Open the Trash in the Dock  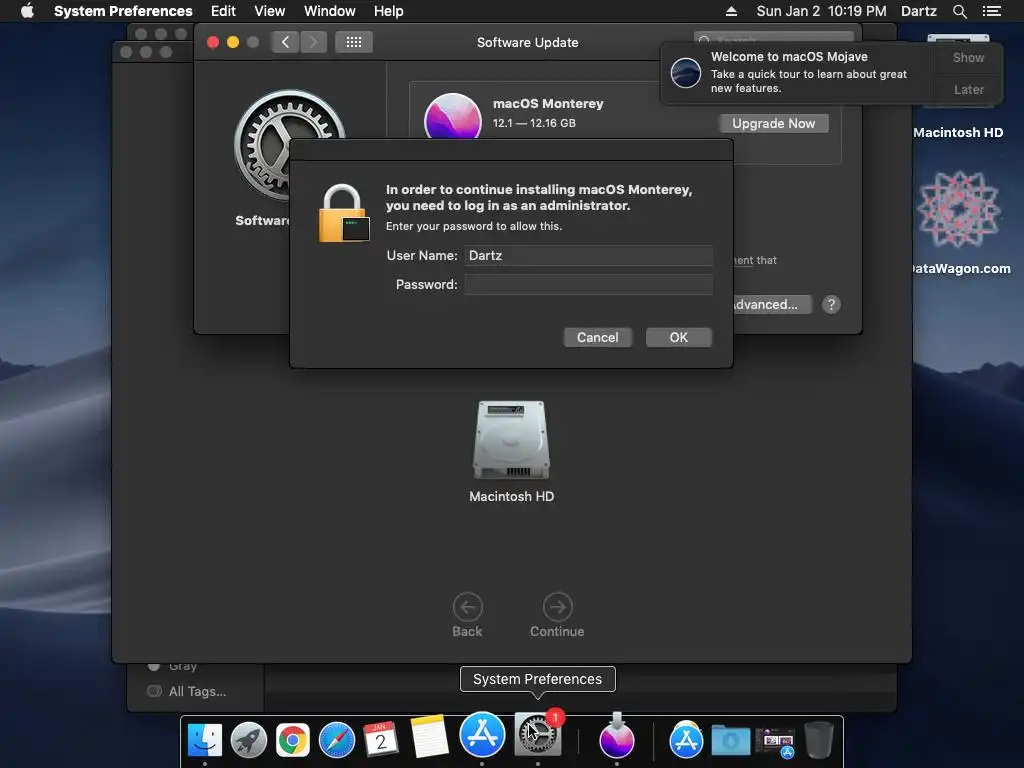coord(818,740)
